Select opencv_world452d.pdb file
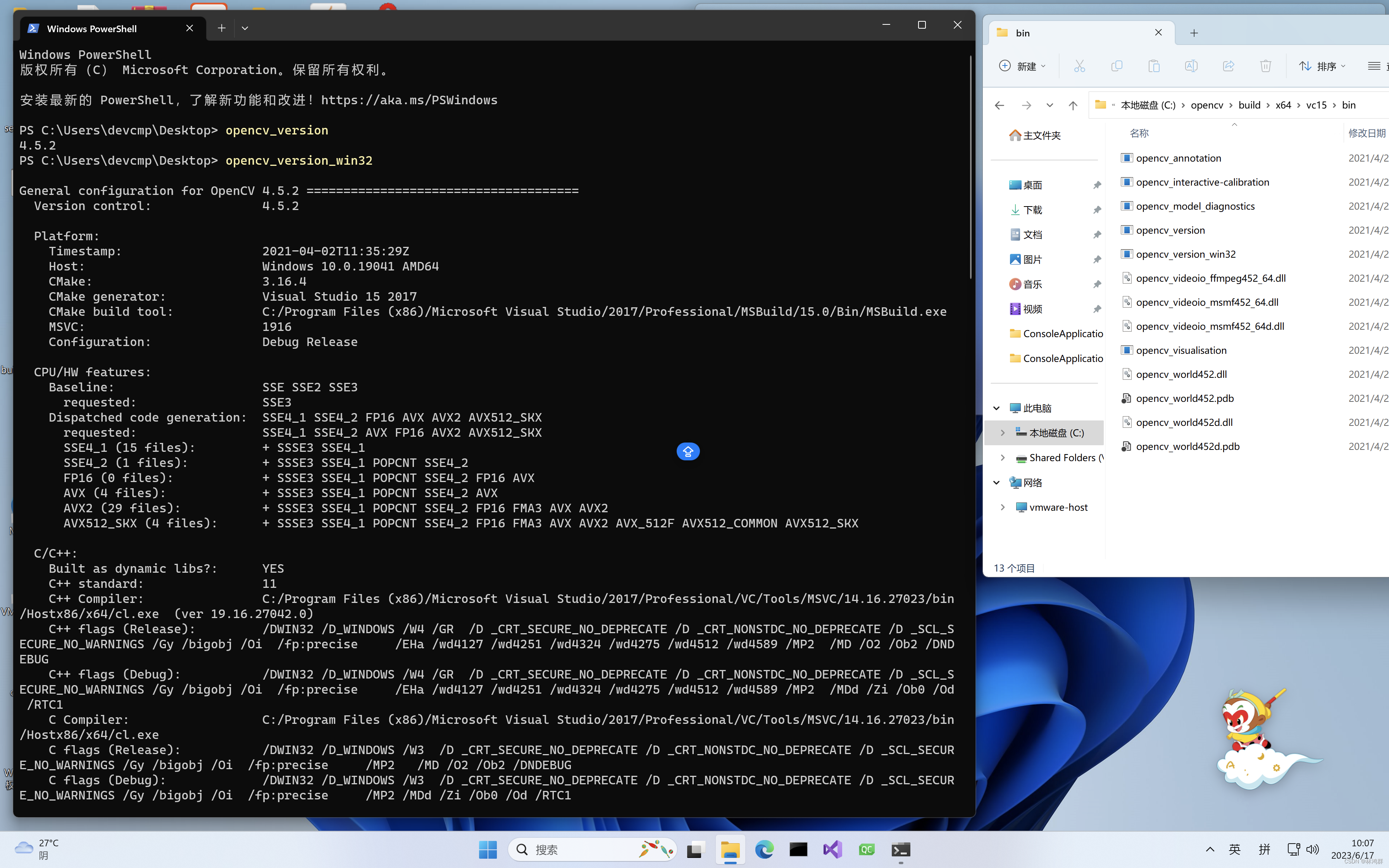 click(x=1187, y=447)
